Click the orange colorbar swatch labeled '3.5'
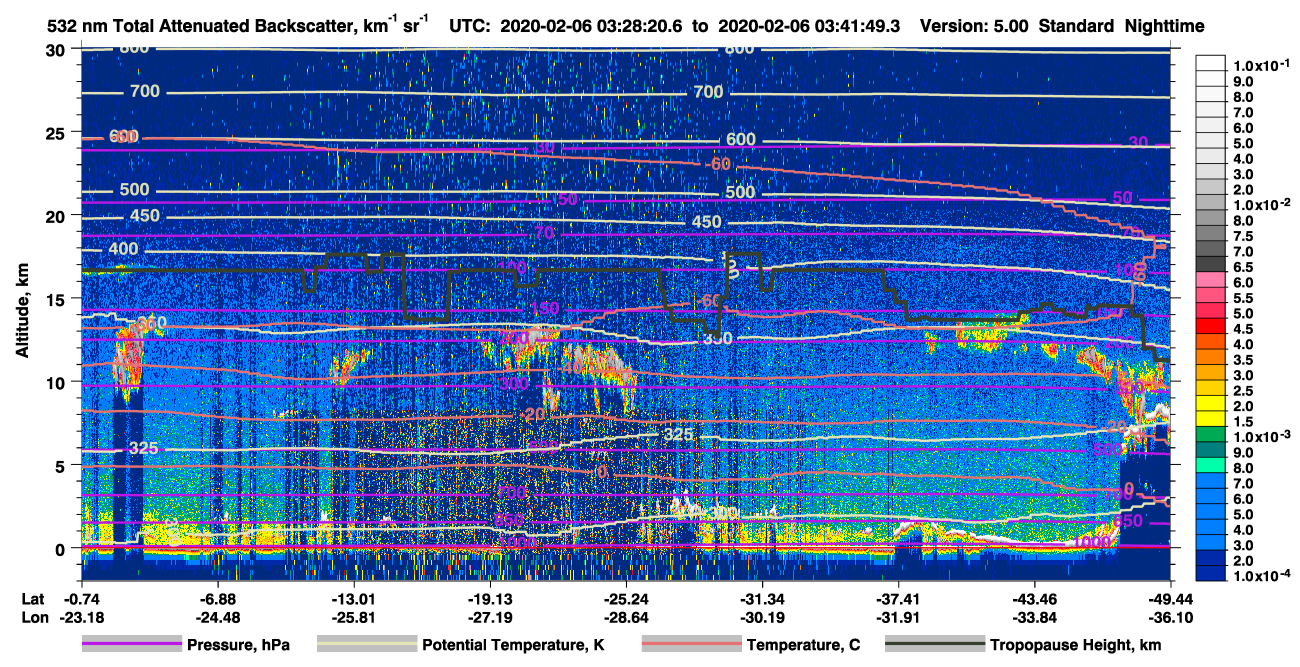The width and height of the screenshot is (1300, 667). [1211, 357]
